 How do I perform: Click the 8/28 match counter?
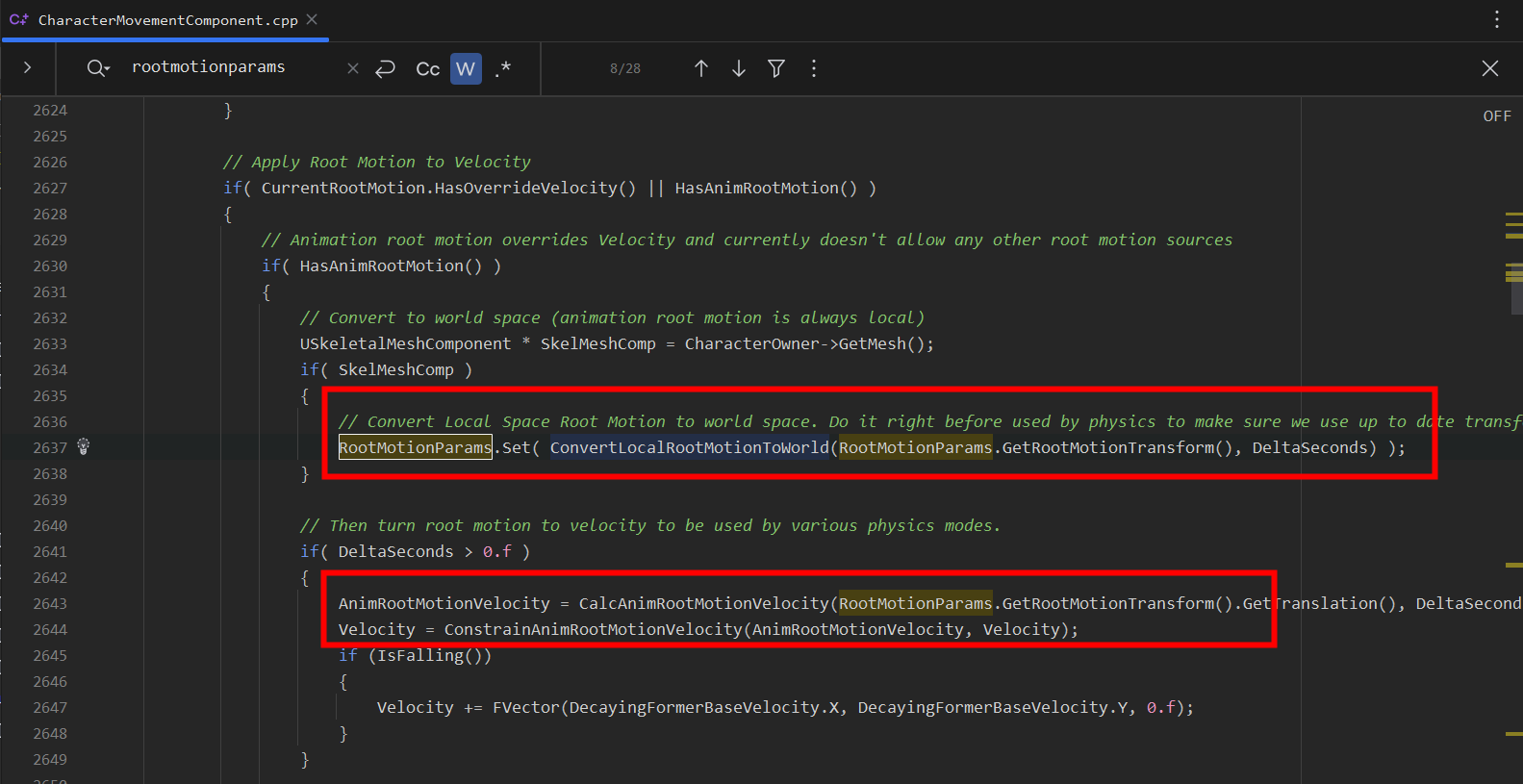coord(625,68)
